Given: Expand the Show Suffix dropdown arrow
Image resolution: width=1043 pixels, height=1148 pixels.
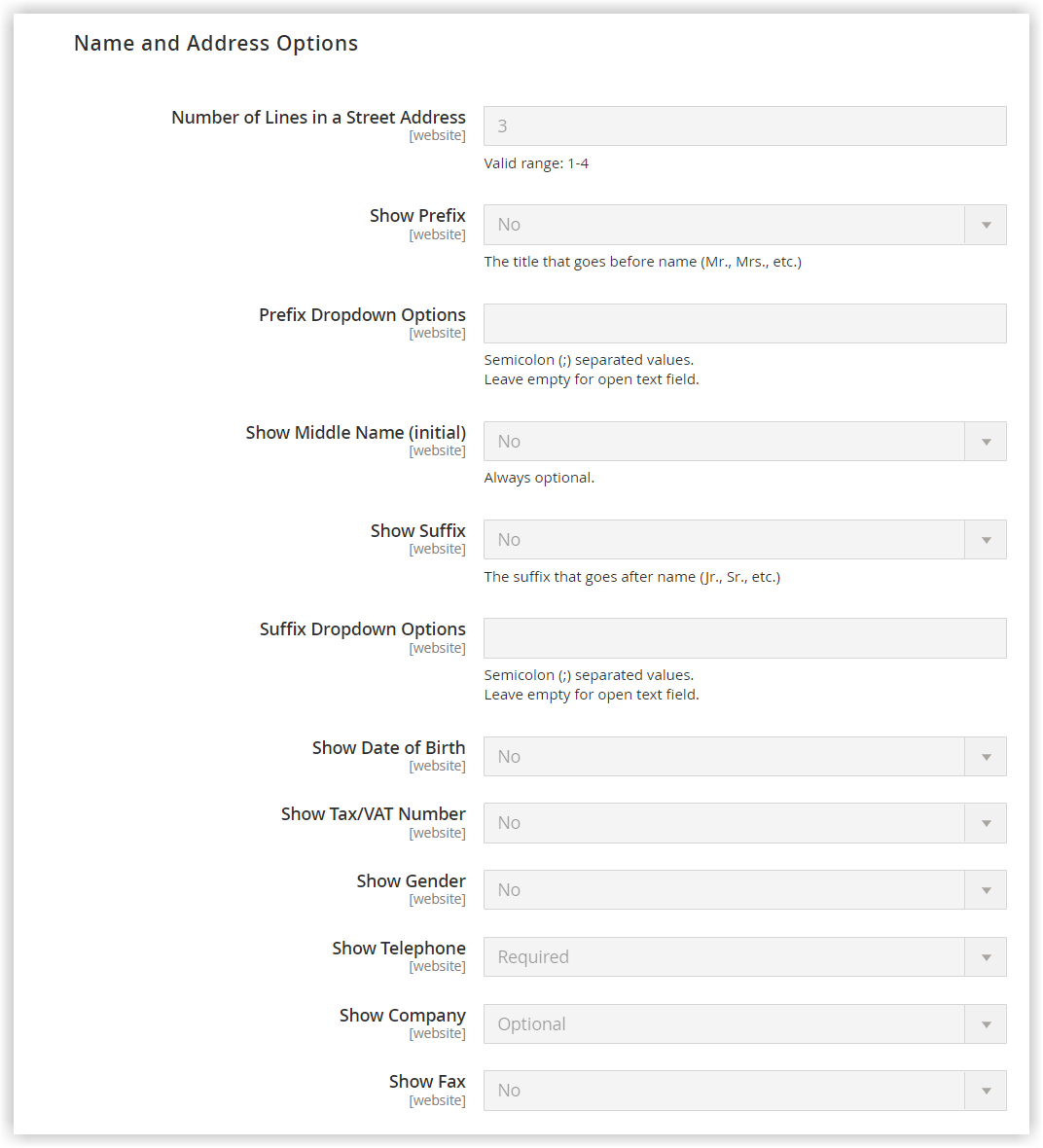Looking at the screenshot, I should [986, 540].
